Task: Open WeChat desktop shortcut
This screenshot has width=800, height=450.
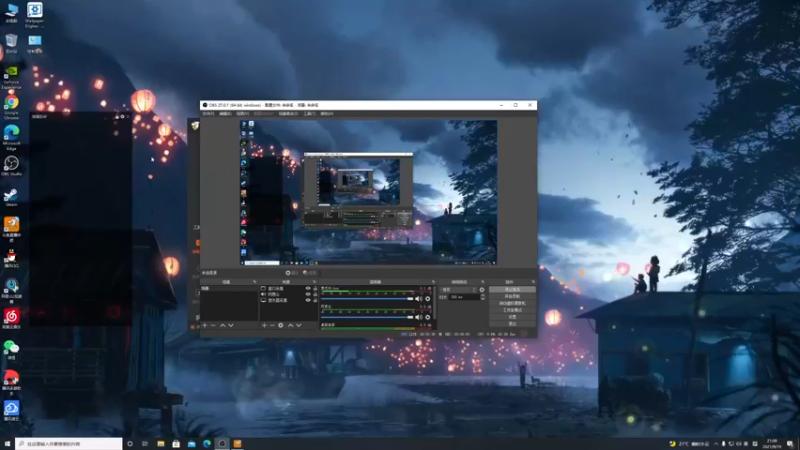Action: click(11, 350)
